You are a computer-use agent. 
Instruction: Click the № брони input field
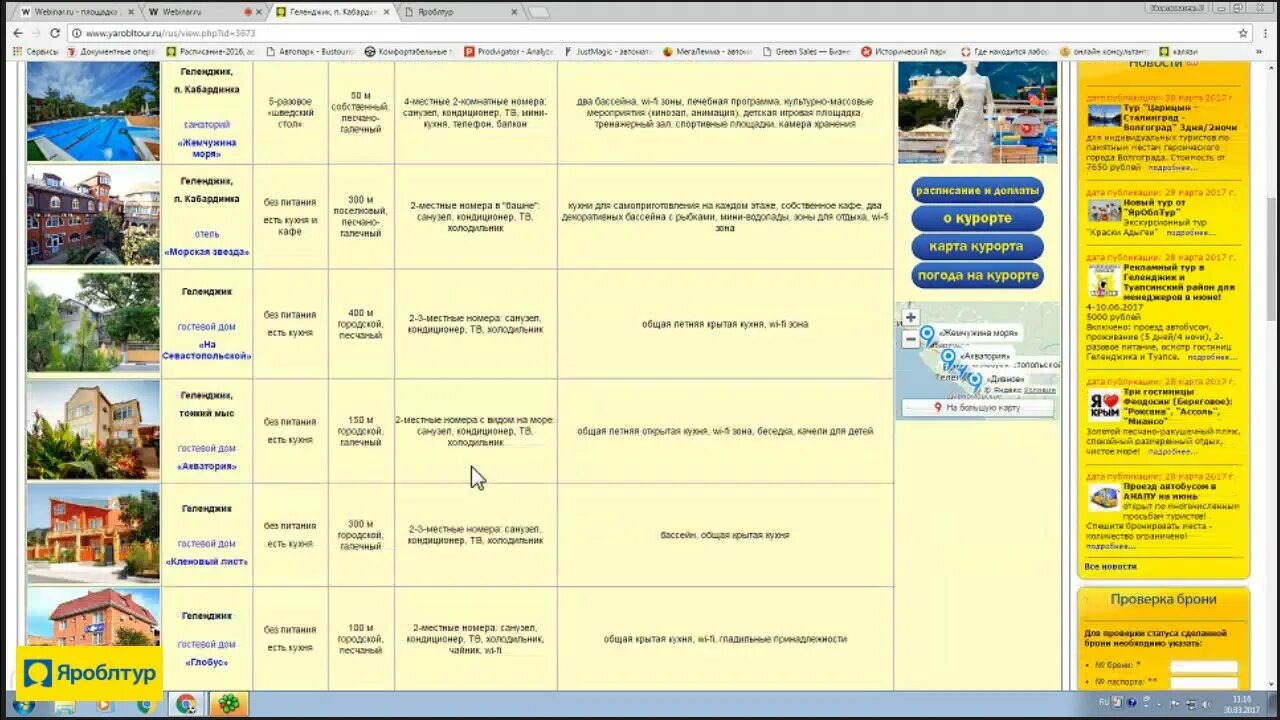tap(1203, 666)
